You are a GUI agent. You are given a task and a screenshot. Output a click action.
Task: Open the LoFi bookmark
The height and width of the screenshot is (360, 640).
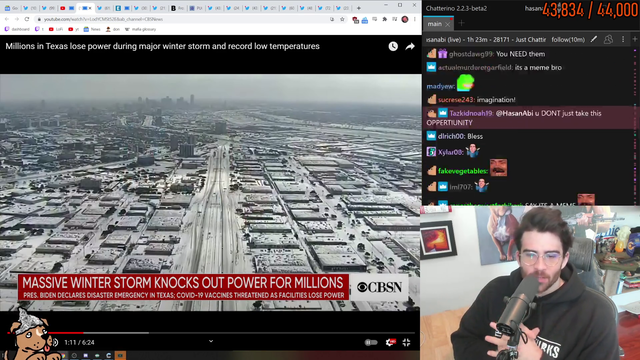point(56,29)
